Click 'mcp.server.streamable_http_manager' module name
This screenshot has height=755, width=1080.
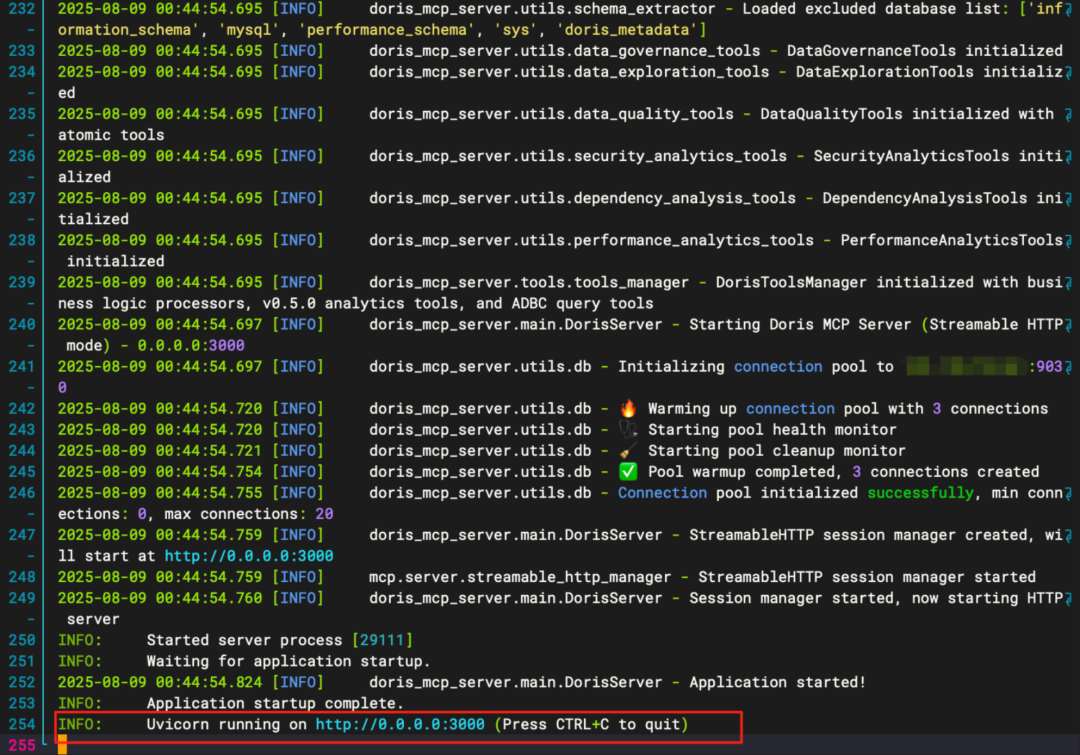(x=520, y=577)
